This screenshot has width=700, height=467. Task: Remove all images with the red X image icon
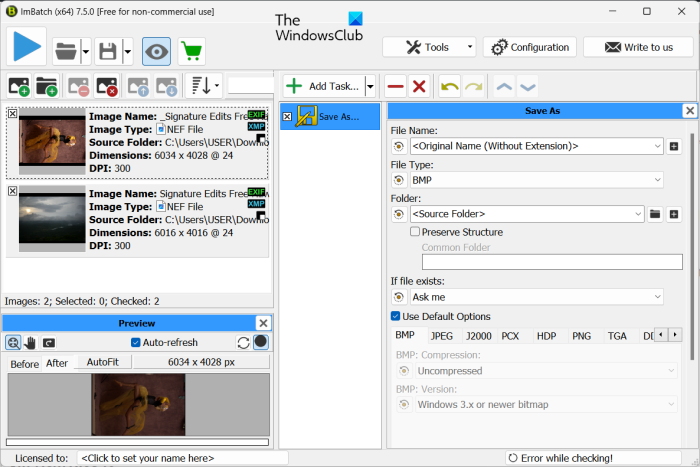coord(107,86)
